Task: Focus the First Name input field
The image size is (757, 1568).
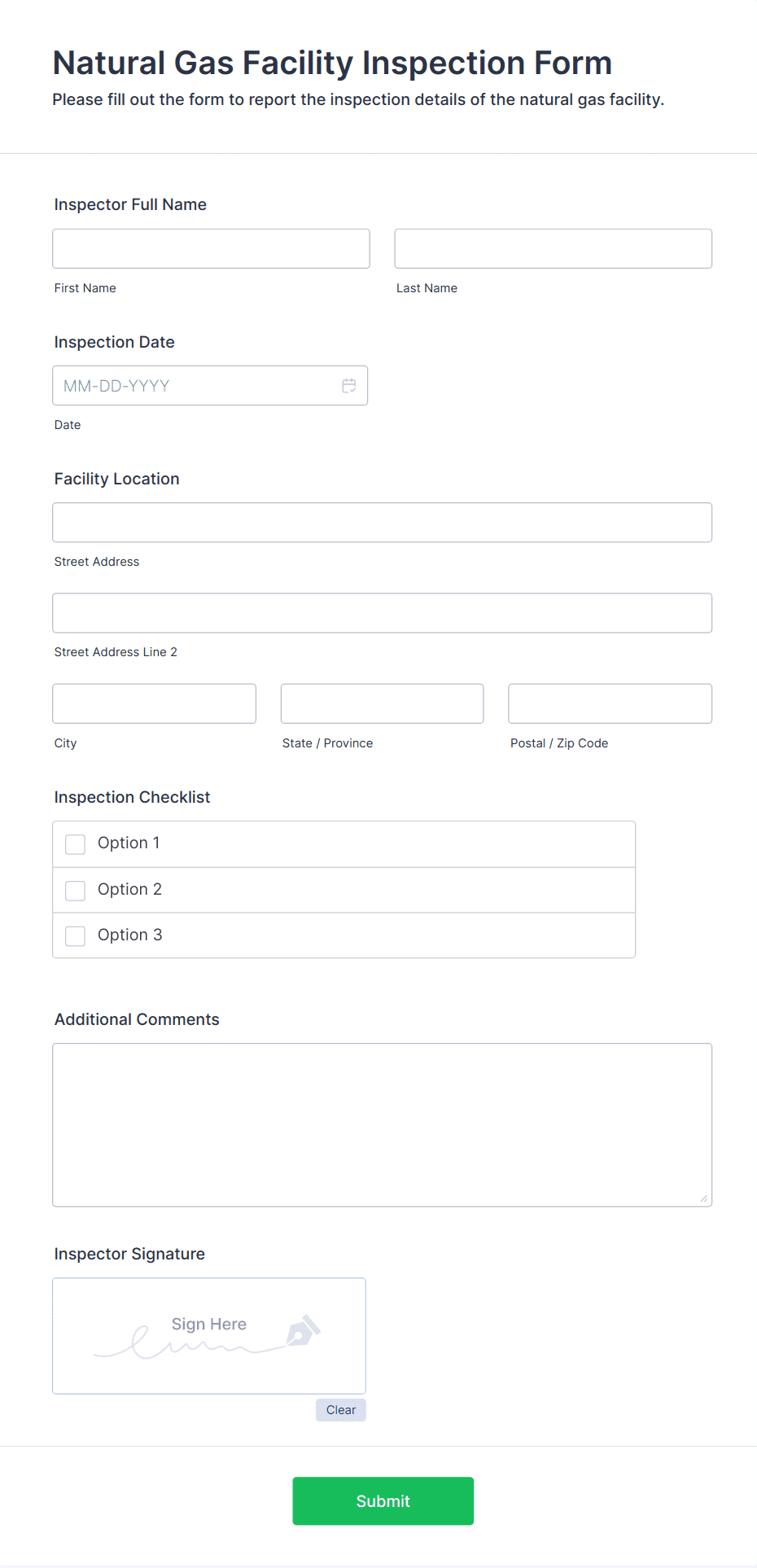Action: pos(211,248)
